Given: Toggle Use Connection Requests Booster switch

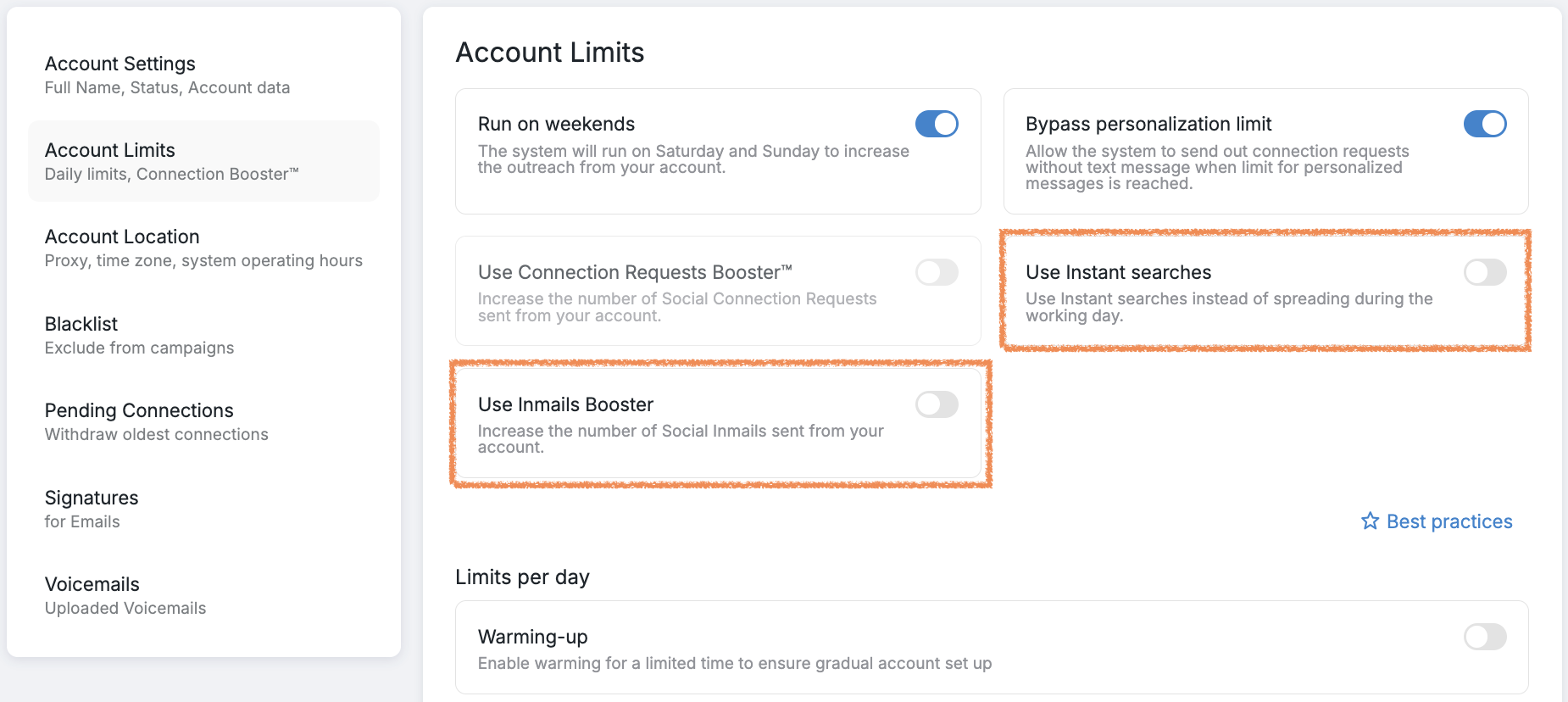Looking at the screenshot, I should click(937, 272).
